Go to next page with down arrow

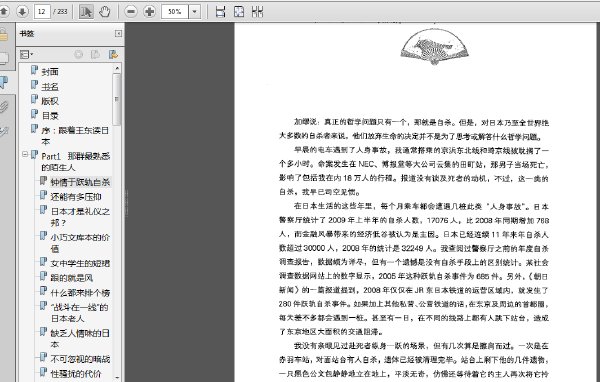[x=22, y=11]
